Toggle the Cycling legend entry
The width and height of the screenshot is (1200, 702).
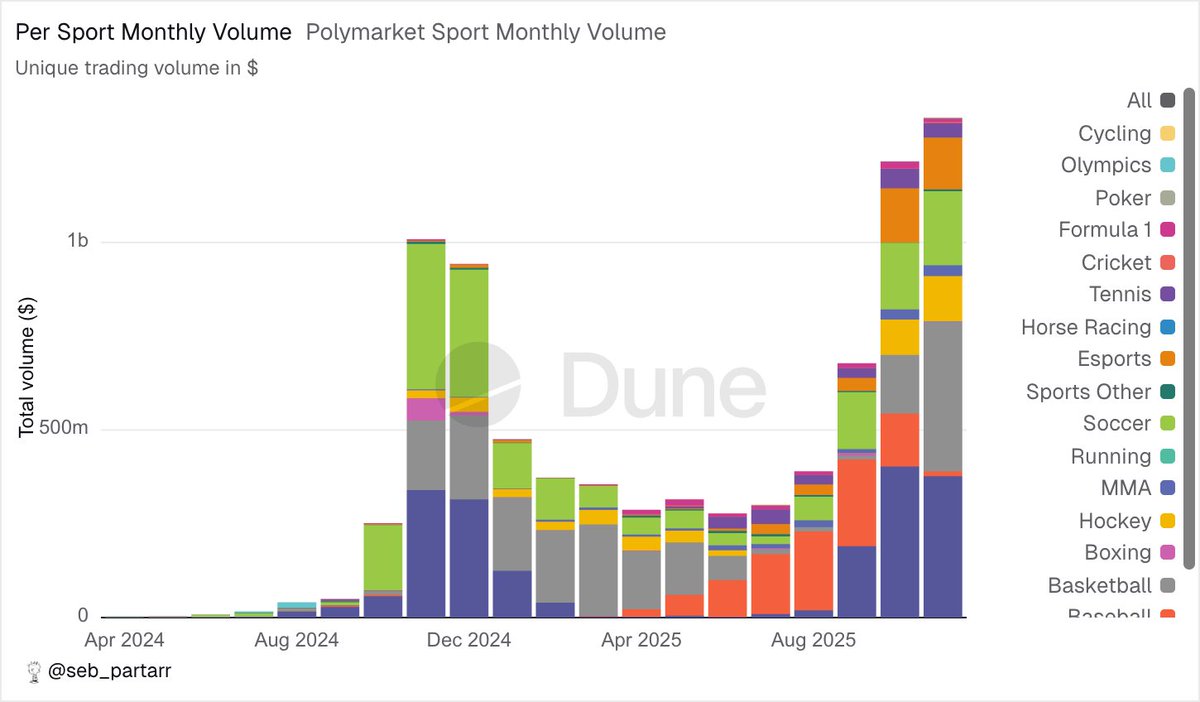(1126, 133)
